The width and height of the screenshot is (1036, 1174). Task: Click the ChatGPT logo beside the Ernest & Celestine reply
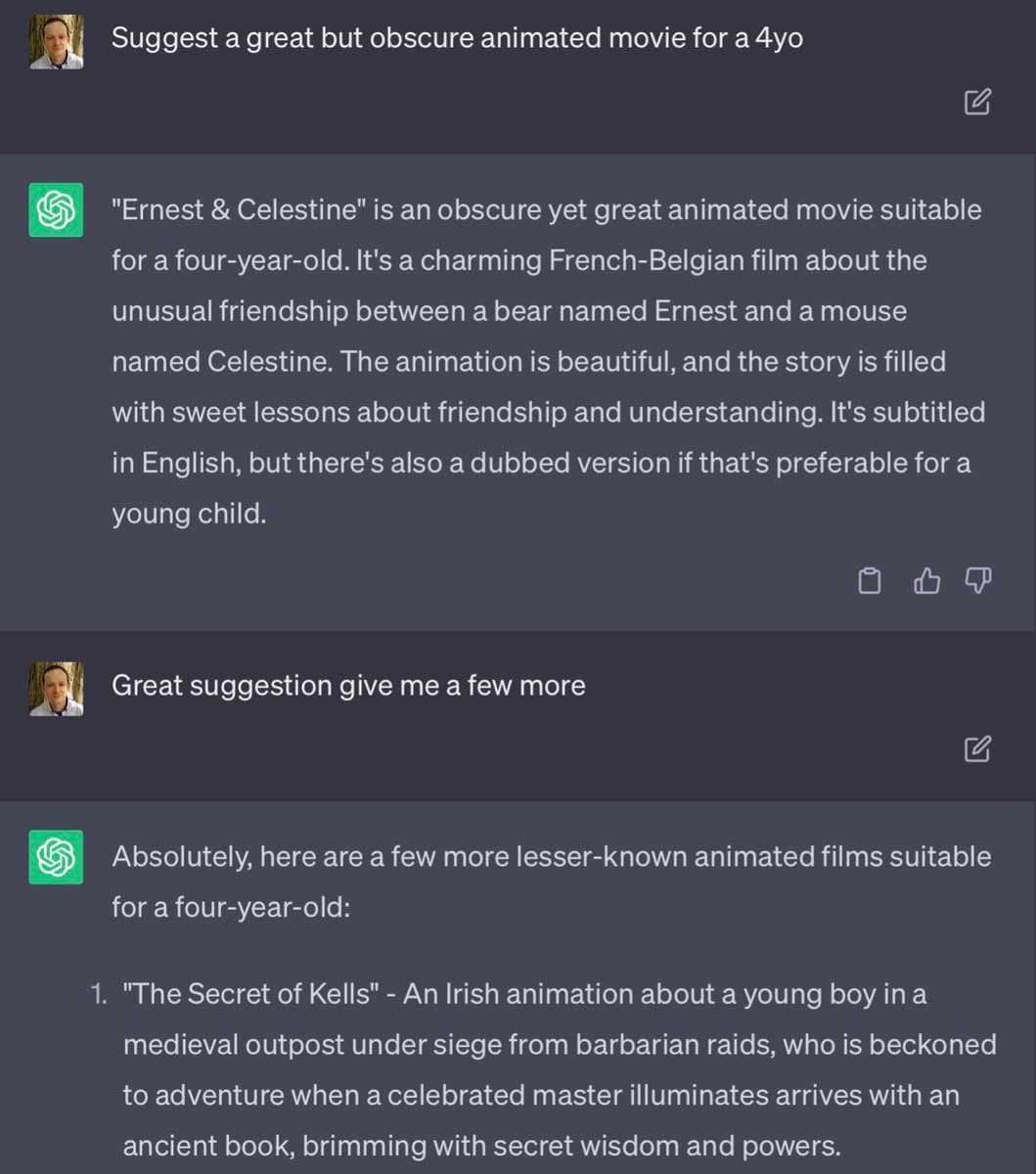pyautogui.click(x=56, y=210)
